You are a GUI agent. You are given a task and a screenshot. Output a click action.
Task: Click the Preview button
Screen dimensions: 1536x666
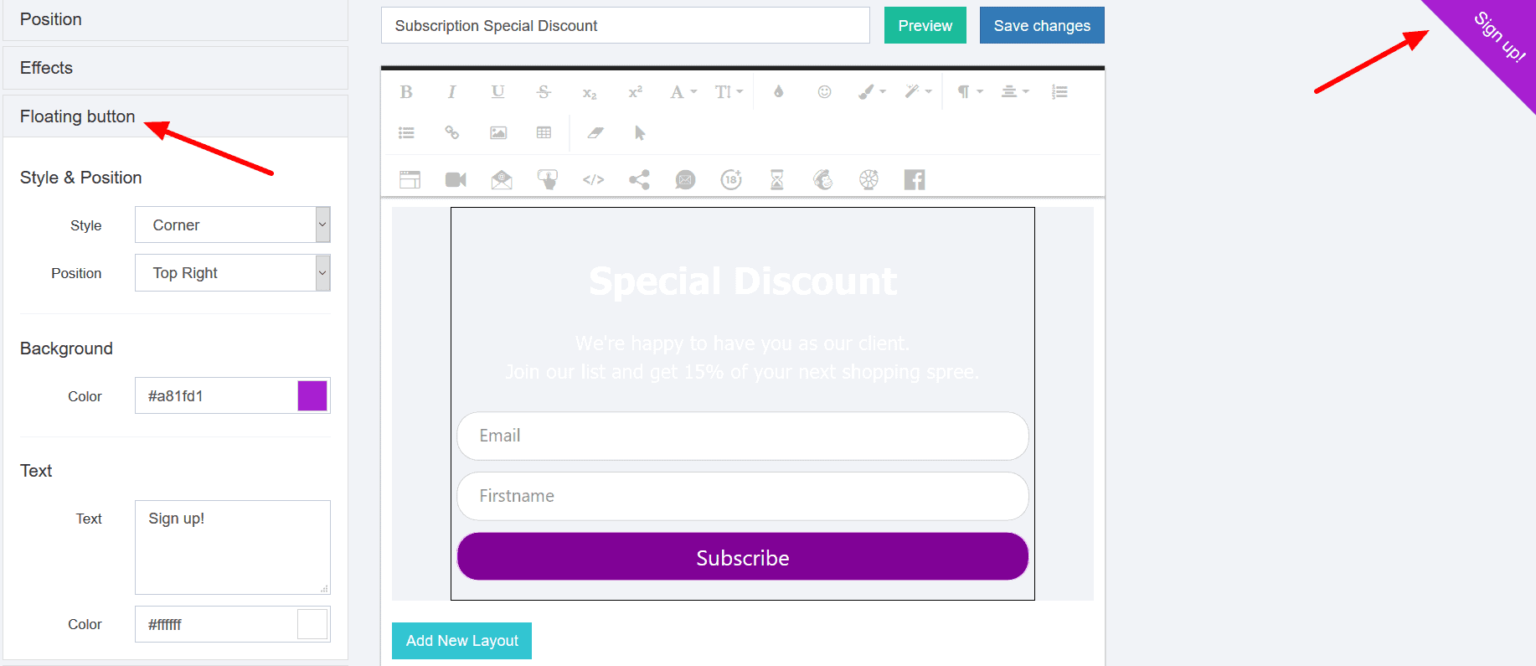[x=925, y=26]
